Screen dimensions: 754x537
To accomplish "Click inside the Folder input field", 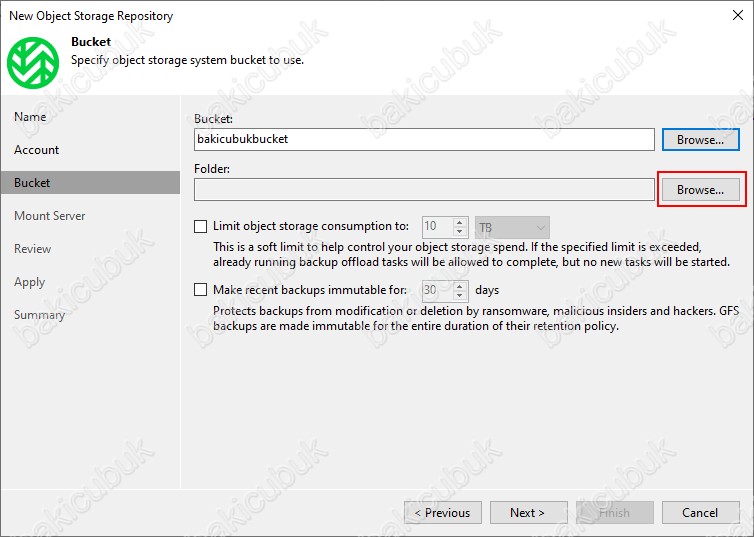I will click(x=424, y=189).
